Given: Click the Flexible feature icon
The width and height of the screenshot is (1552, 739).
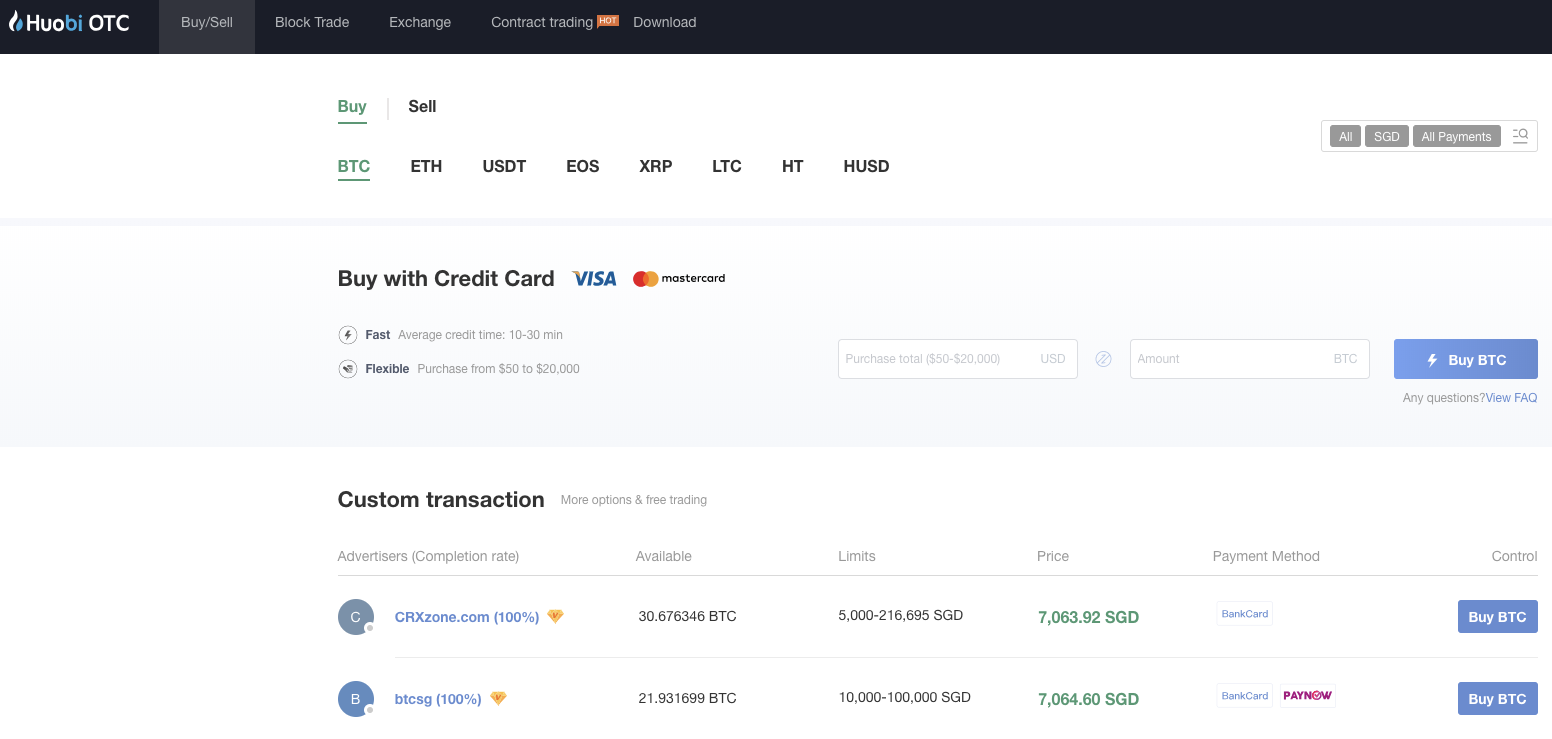Looking at the screenshot, I should pos(348,369).
